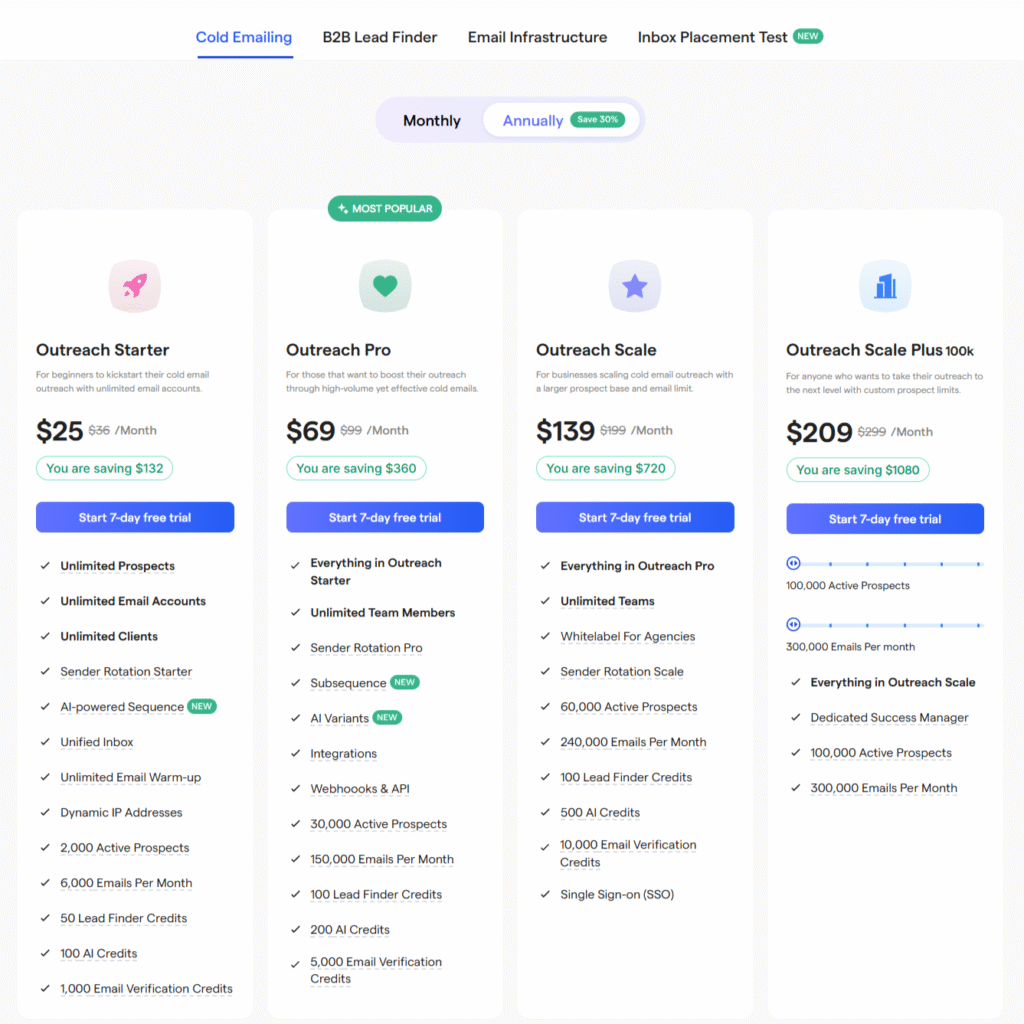
Task: Click the NEW badge next to AI Variants
Action: click(386, 717)
